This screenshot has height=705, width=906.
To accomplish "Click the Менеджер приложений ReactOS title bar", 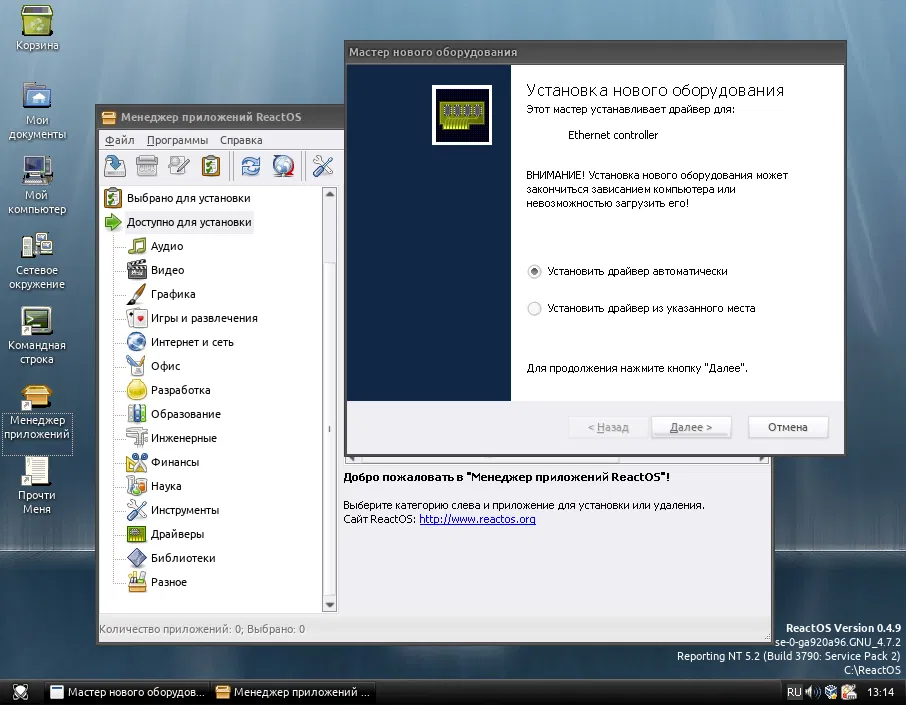I will click(x=221, y=117).
